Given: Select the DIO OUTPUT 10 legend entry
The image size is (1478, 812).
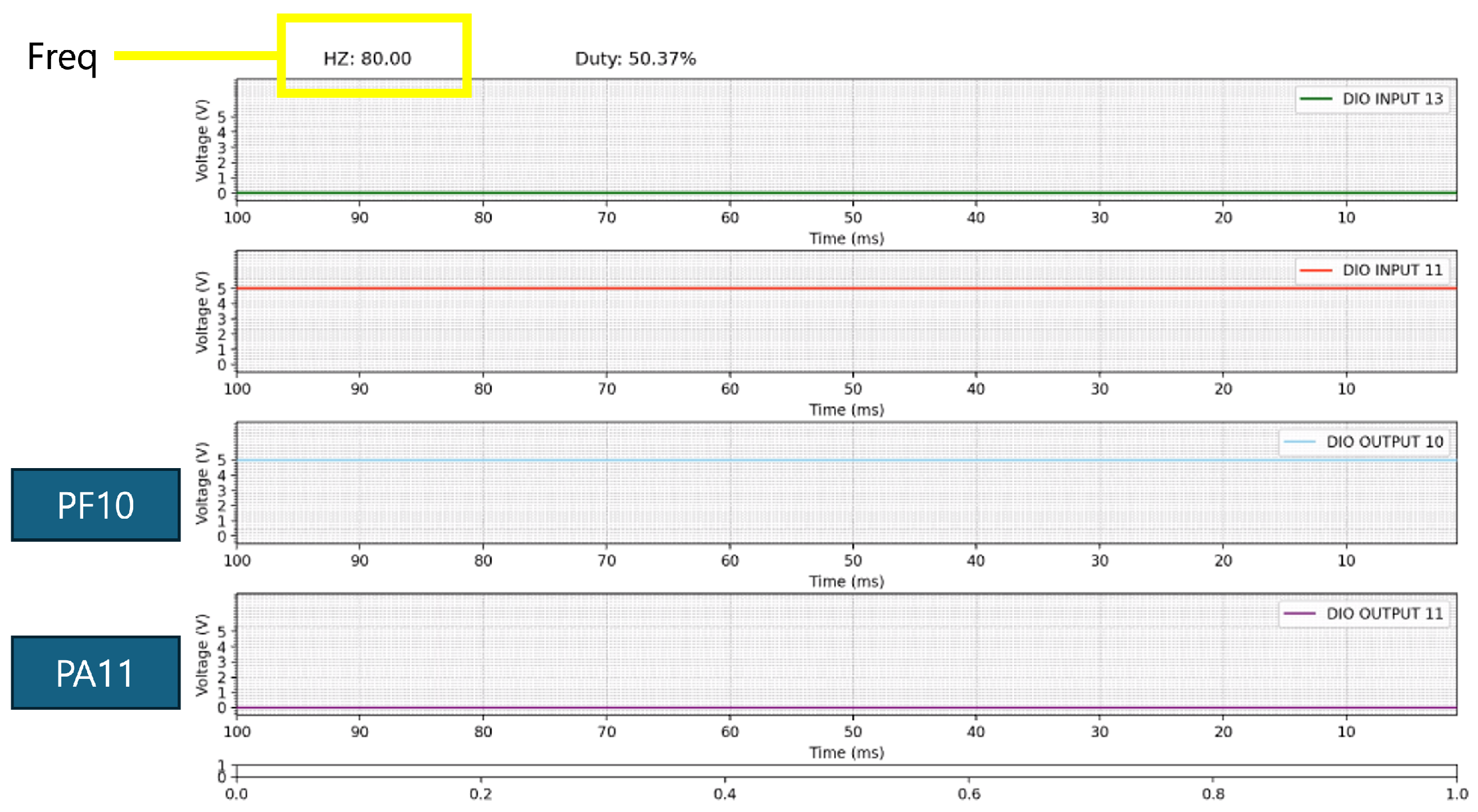Looking at the screenshot, I should [x=1384, y=442].
